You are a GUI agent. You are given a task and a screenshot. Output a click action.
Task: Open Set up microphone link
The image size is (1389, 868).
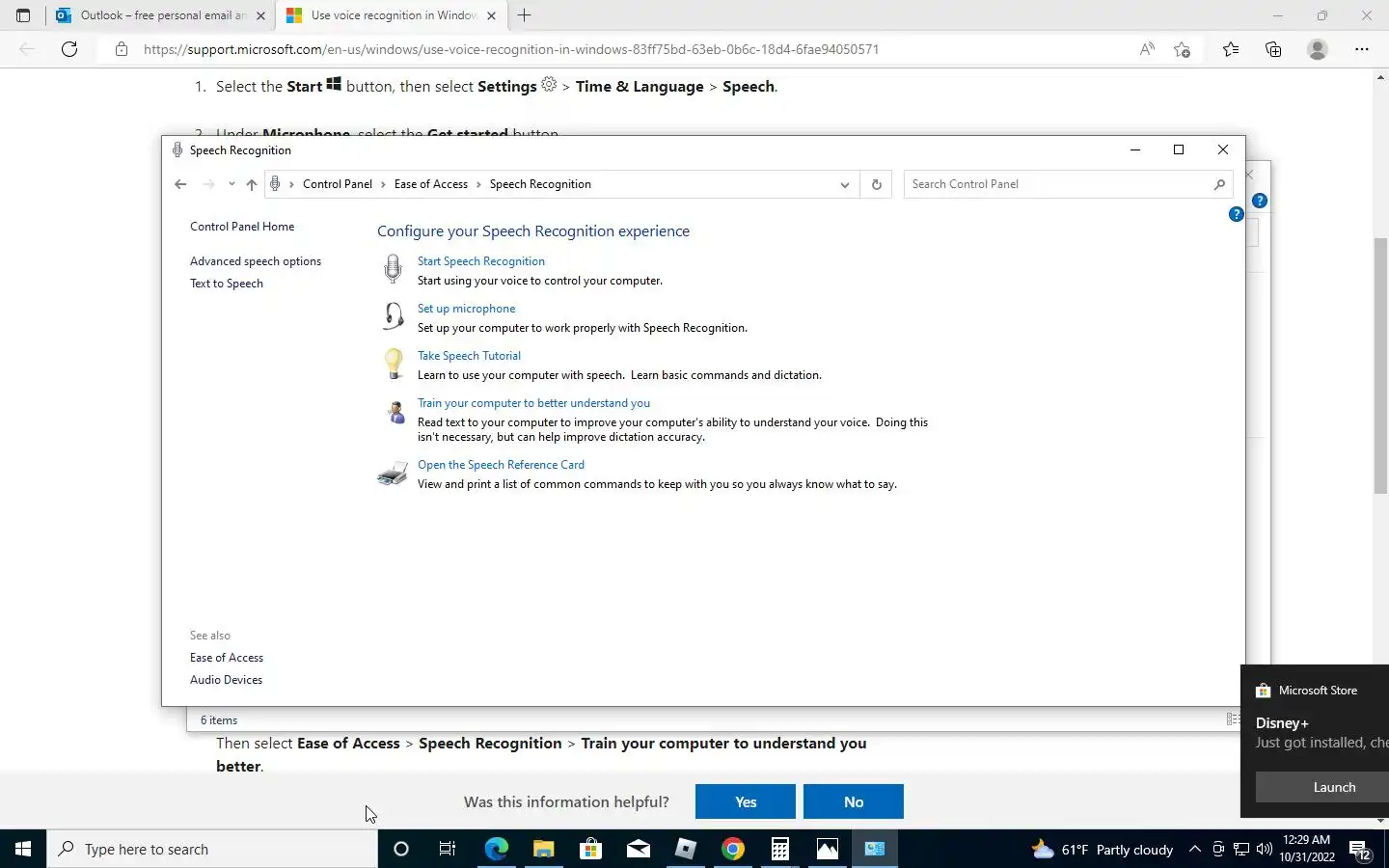coord(466,309)
